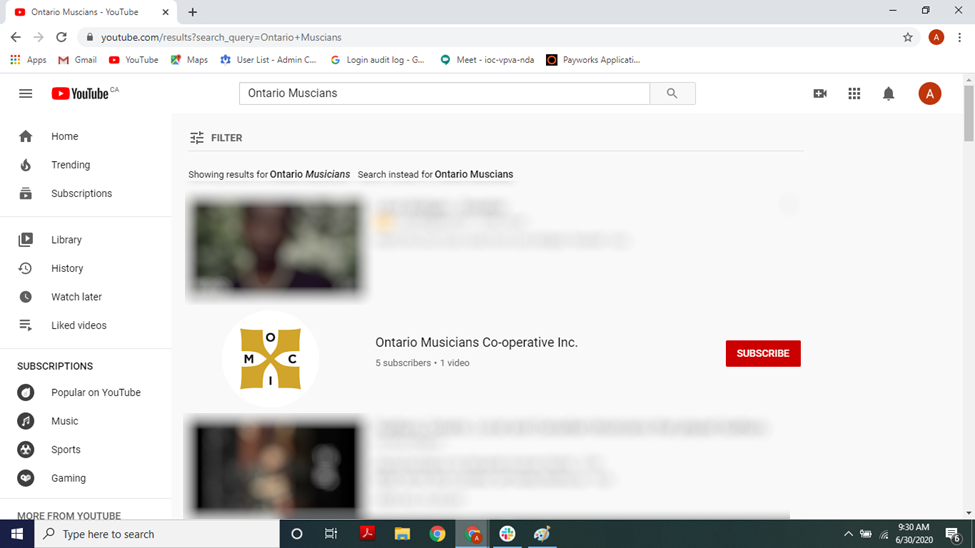
Task: Click the search magnifier button
Action: click(672, 93)
